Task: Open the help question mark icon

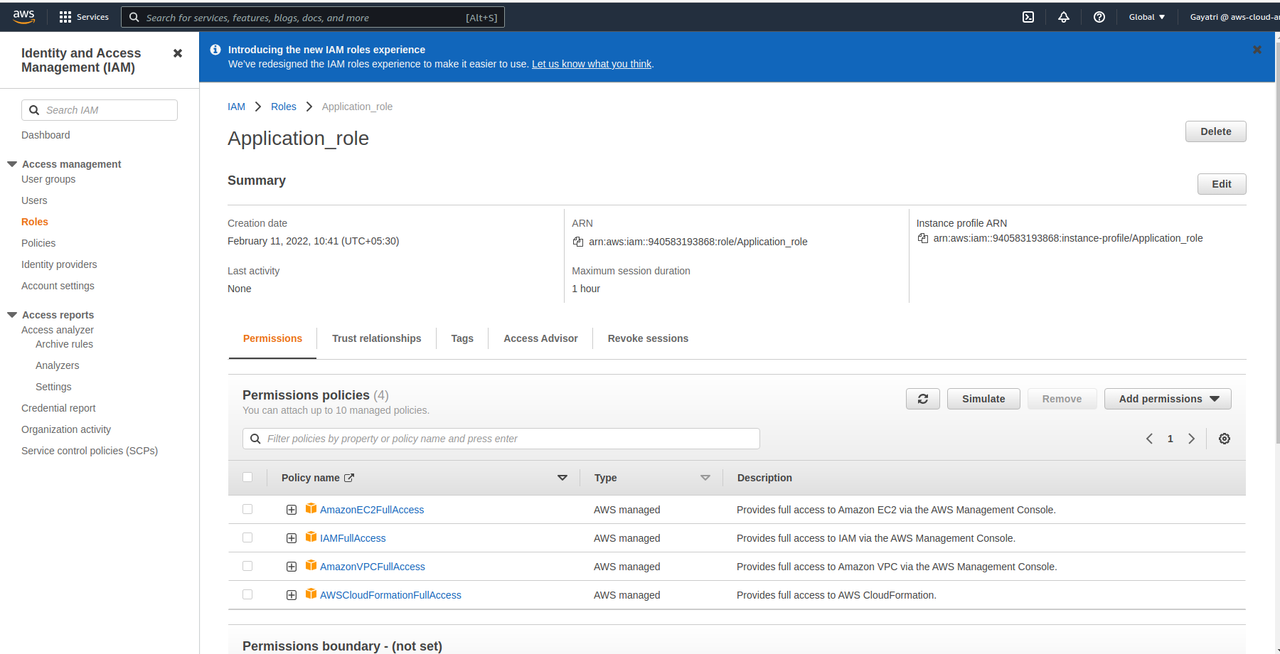Action: click(x=1099, y=17)
